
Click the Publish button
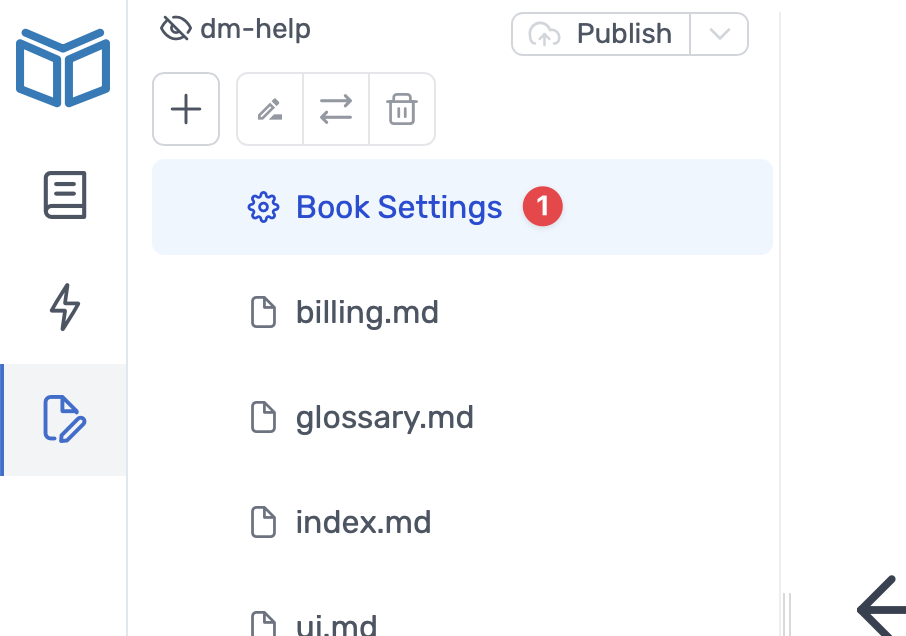pyautogui.click(x=601, y=34)
